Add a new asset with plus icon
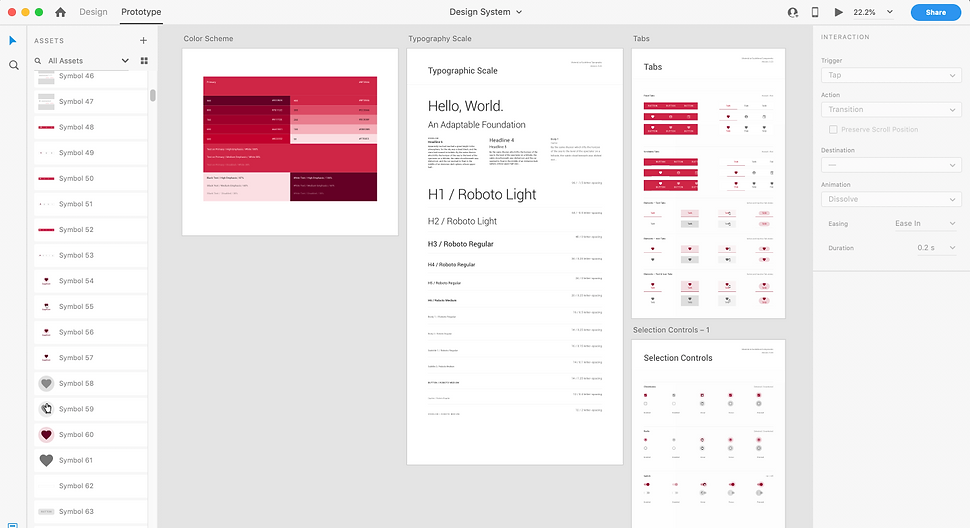 pos(144,41)
